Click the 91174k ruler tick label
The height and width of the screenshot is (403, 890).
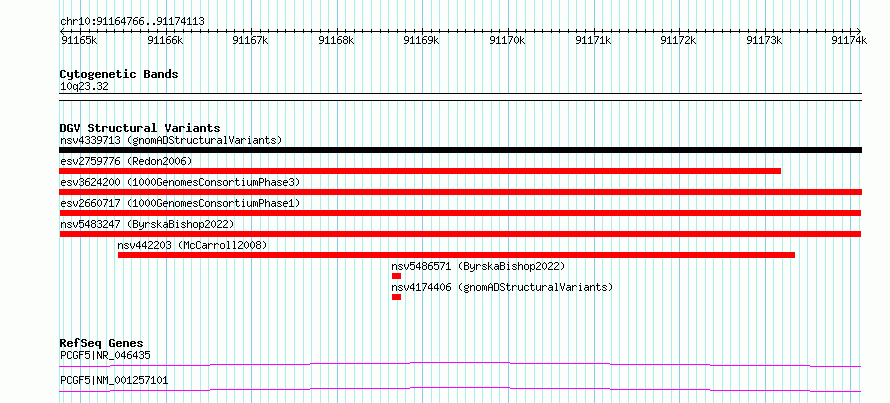point(849,40)
